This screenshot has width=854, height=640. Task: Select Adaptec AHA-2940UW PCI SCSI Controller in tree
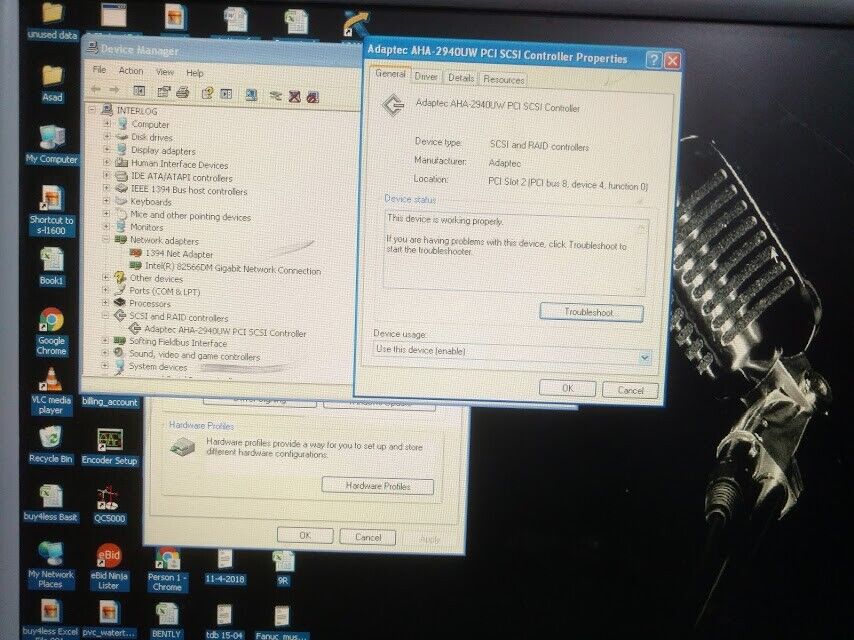(225, 331)
